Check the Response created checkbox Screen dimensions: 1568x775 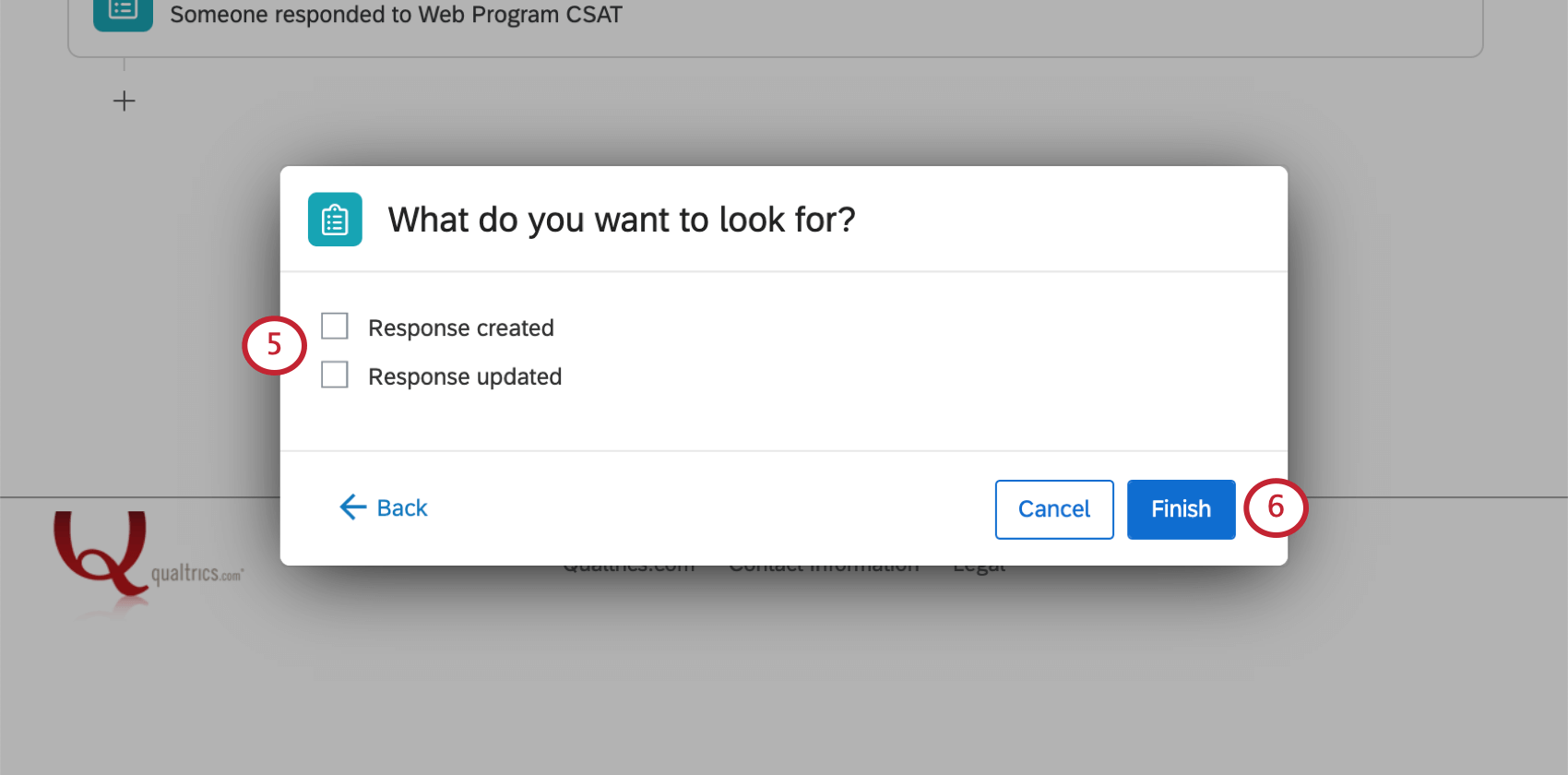335,327
